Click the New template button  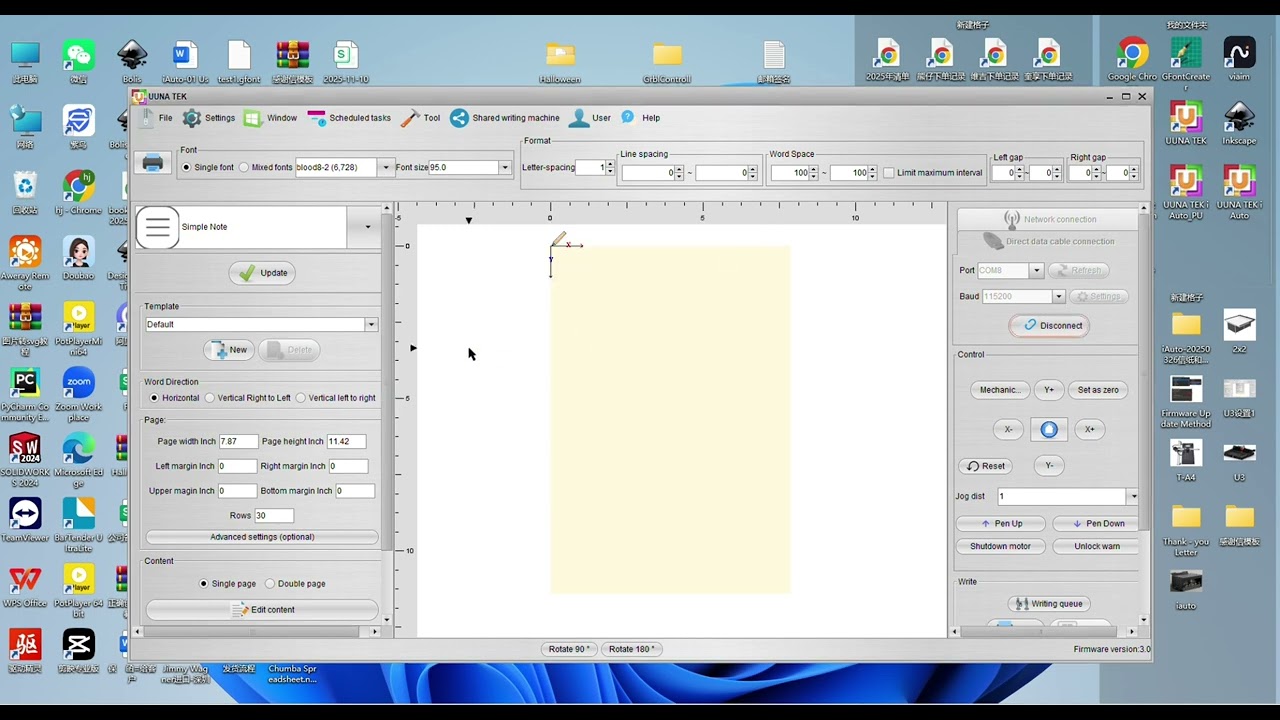[229, 350]
